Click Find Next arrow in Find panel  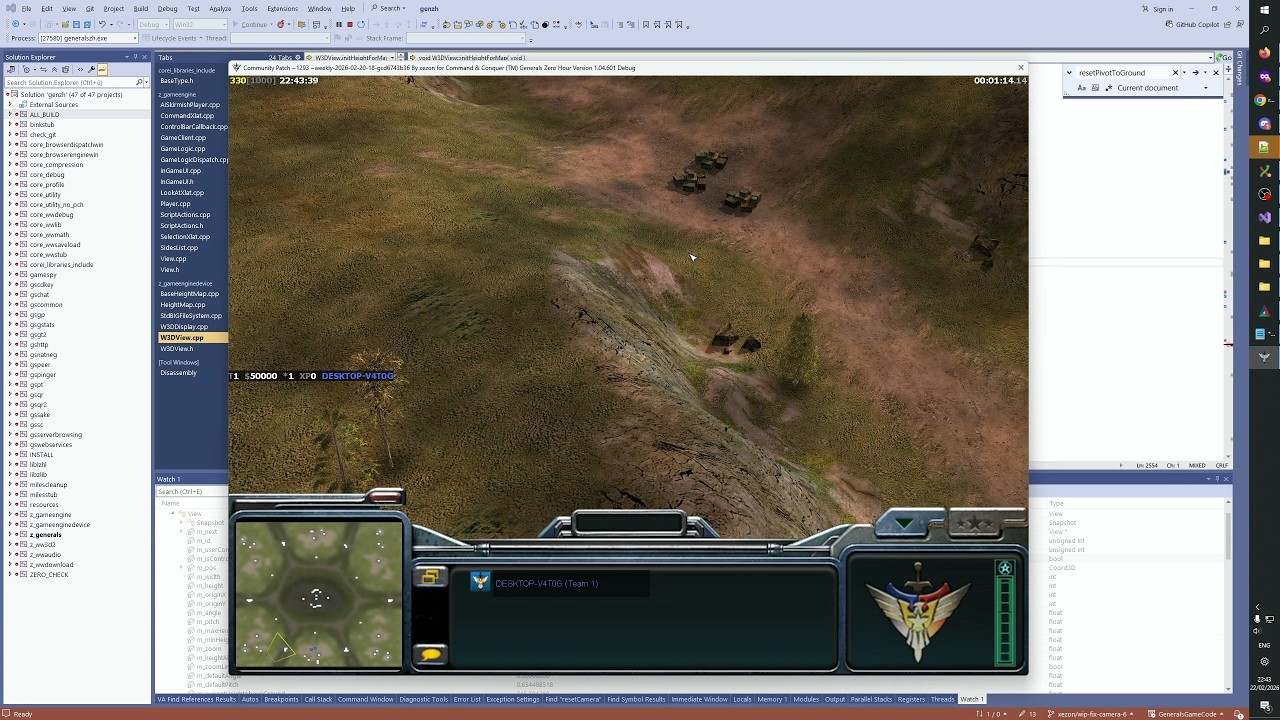pyautogui.click(x=1196, y=73)
